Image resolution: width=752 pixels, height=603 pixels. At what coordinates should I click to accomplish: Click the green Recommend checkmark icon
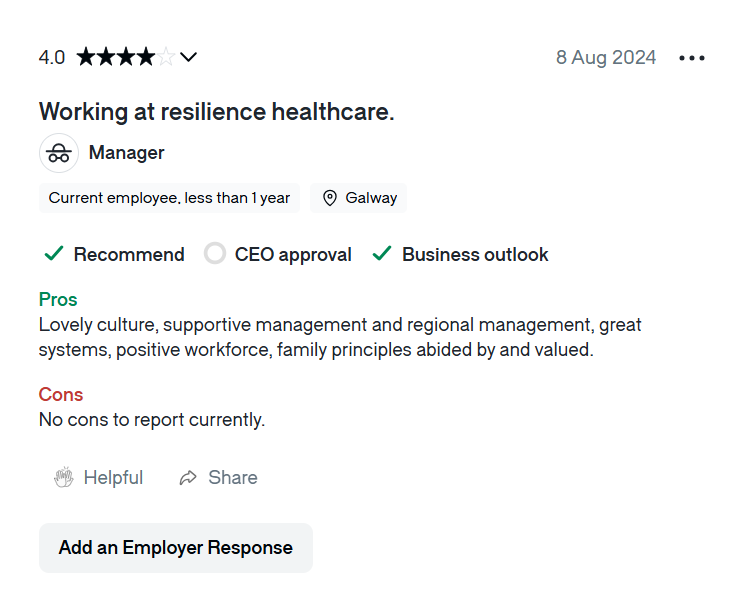click(x=54, y=254)
